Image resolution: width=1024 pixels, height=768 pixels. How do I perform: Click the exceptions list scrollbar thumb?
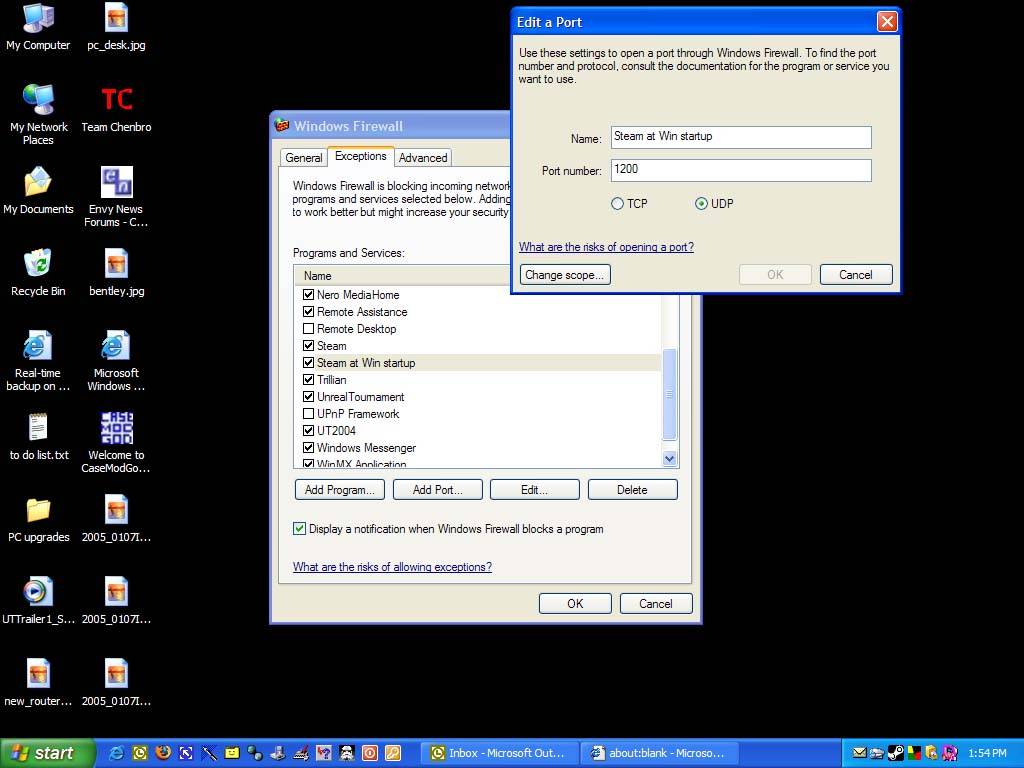[669, 394]
